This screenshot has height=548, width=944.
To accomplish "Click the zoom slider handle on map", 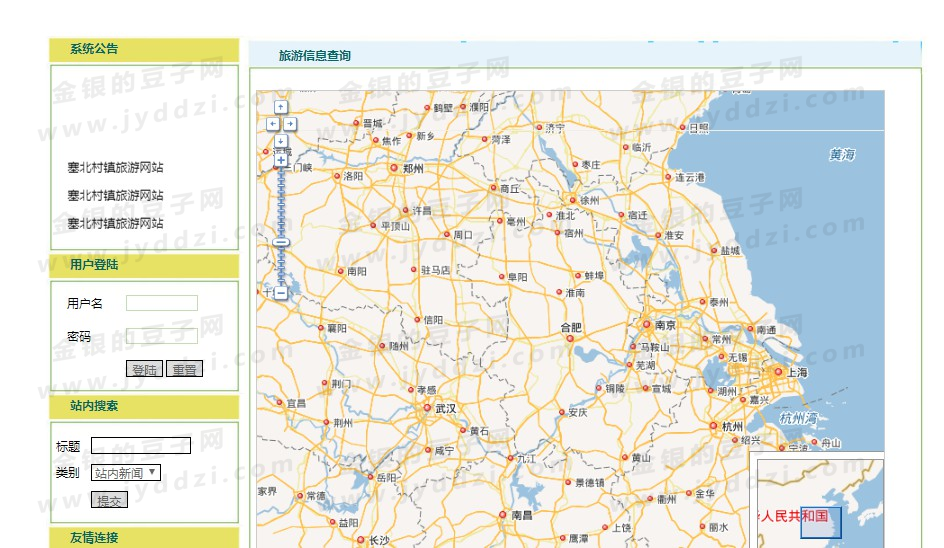I will 281,242.
